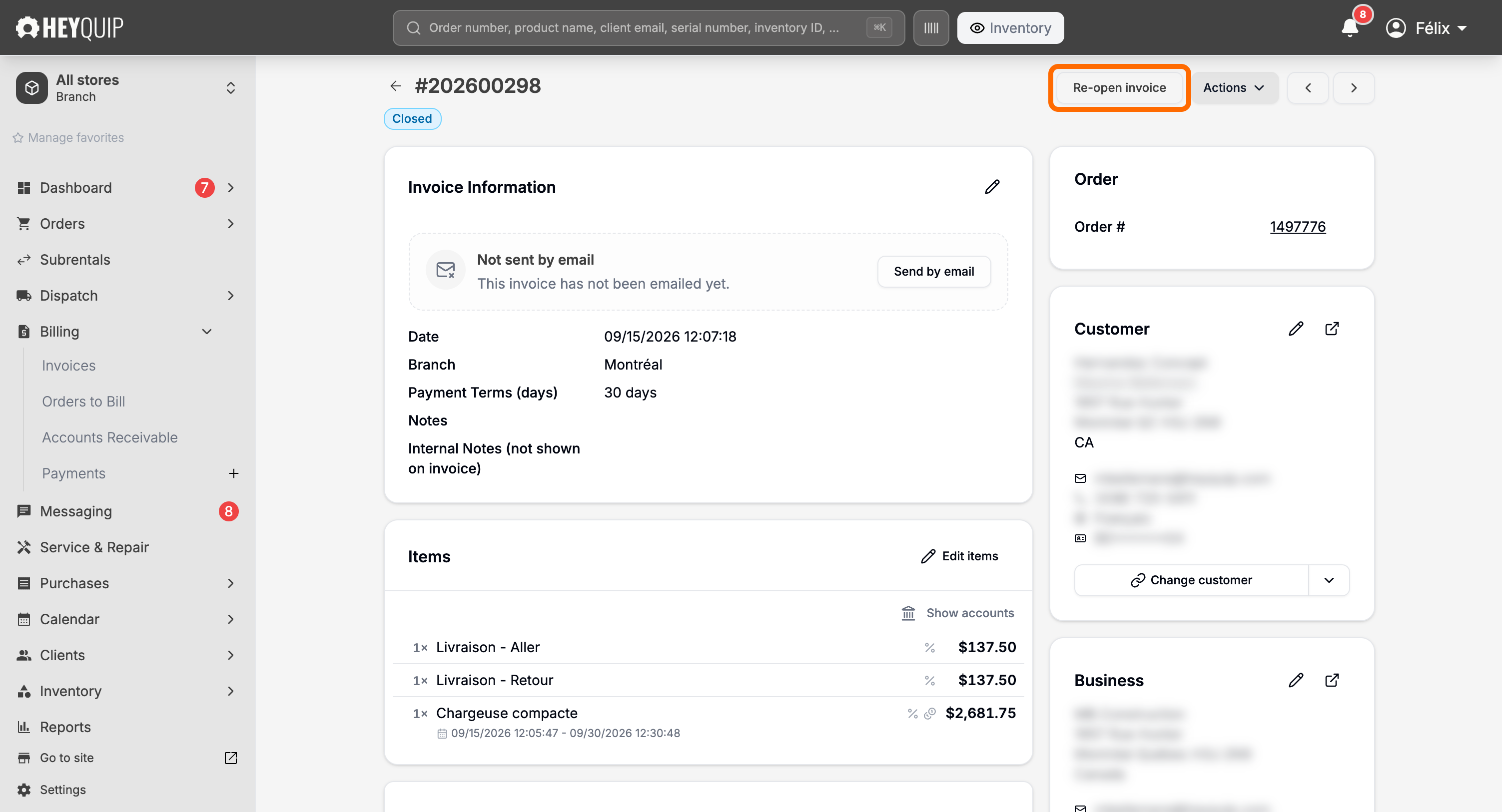Open order number 1497776 link
The width and height of the screenshot is (1502, 812).
click(x=1297, y=227)
